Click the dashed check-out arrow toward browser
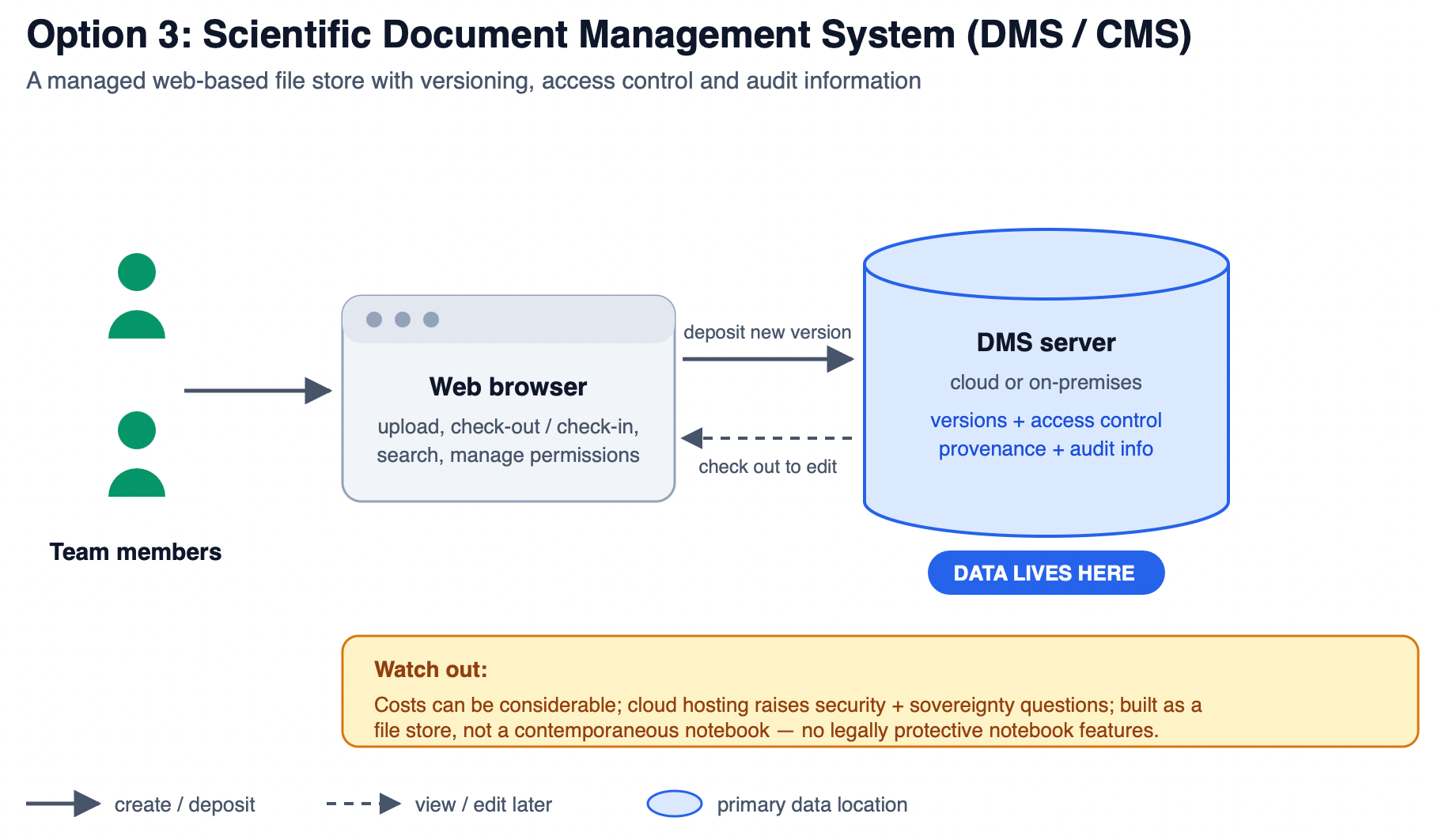 pos(766,437)
